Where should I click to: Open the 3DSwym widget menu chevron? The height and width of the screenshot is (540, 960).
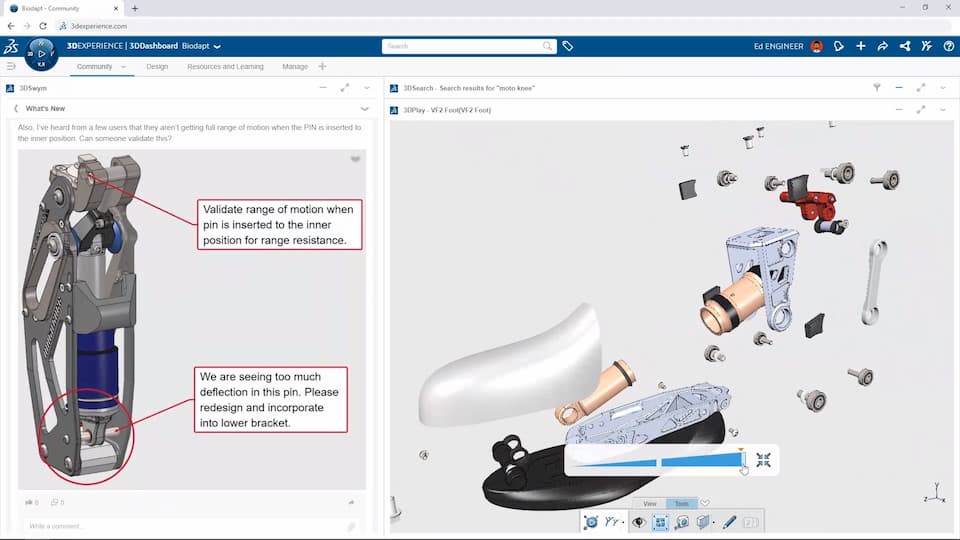(x=367, y=88)
